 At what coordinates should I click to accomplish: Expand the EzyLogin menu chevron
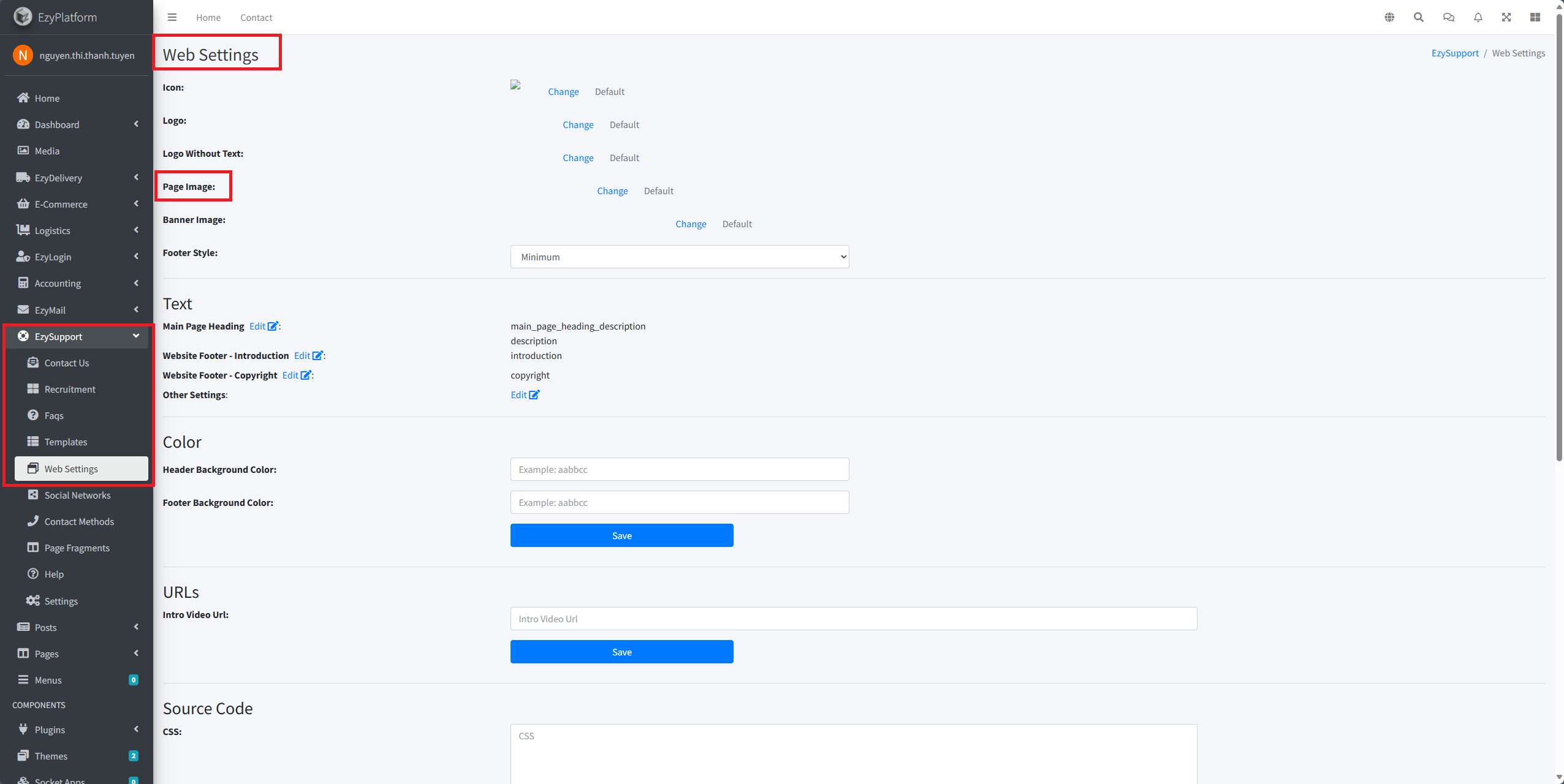[x=136, y=257]
